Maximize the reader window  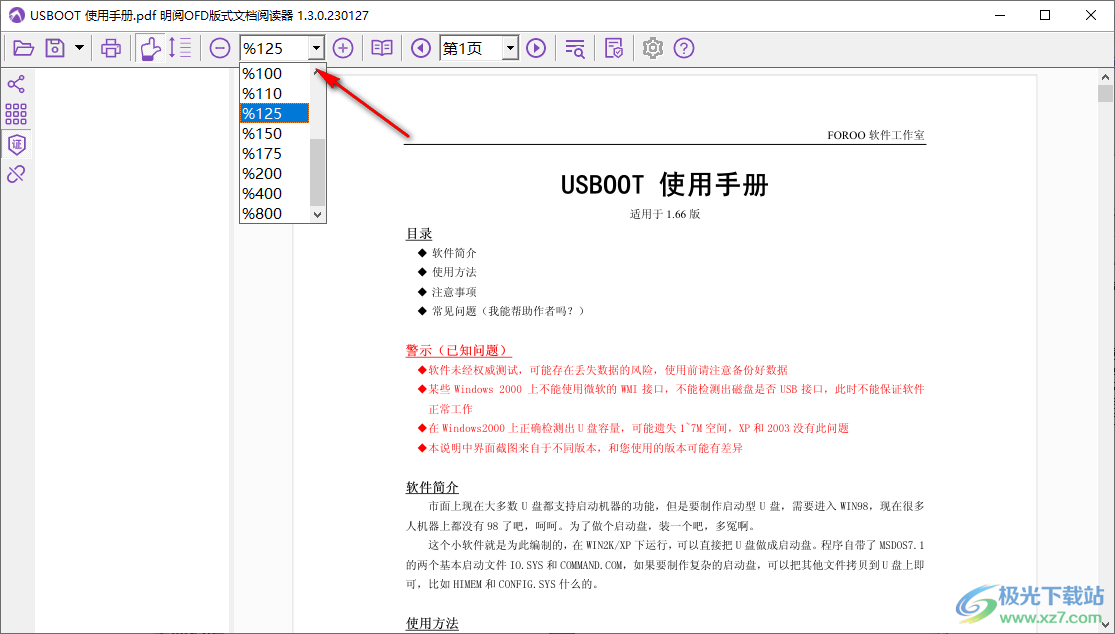[1045, 15]
